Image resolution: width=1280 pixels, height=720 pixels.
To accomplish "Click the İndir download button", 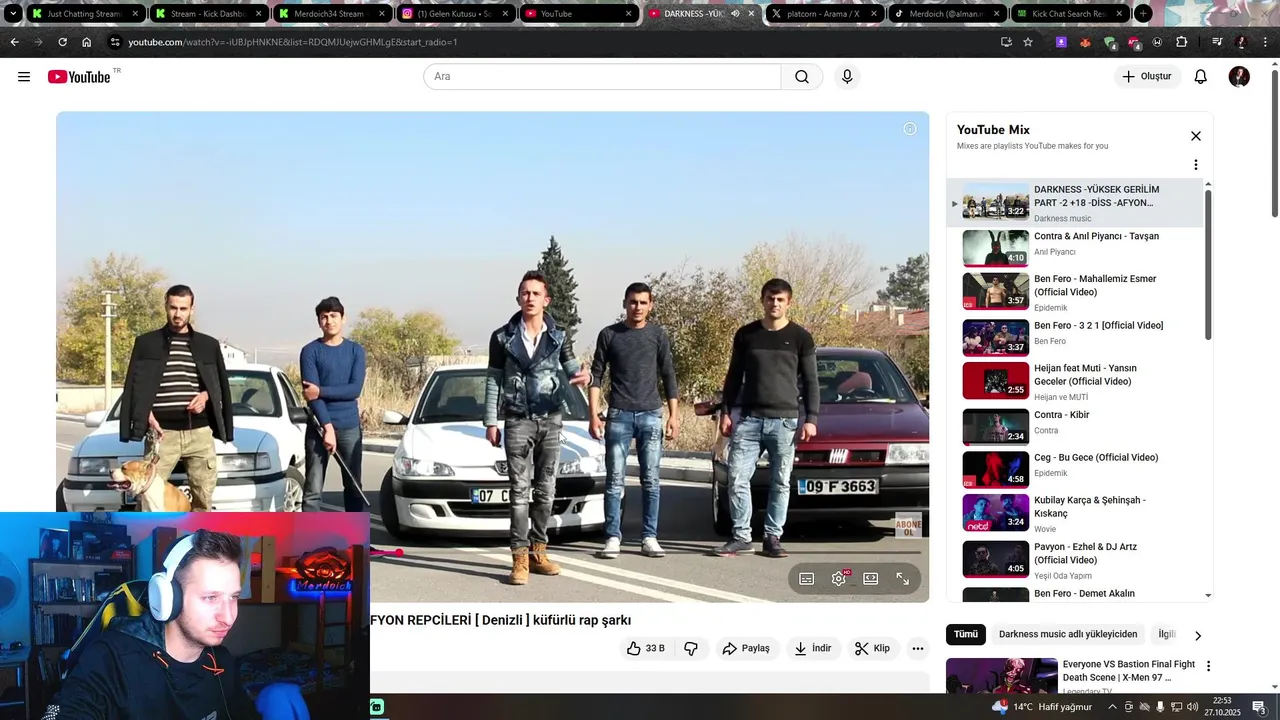I will tap(813, 648).
